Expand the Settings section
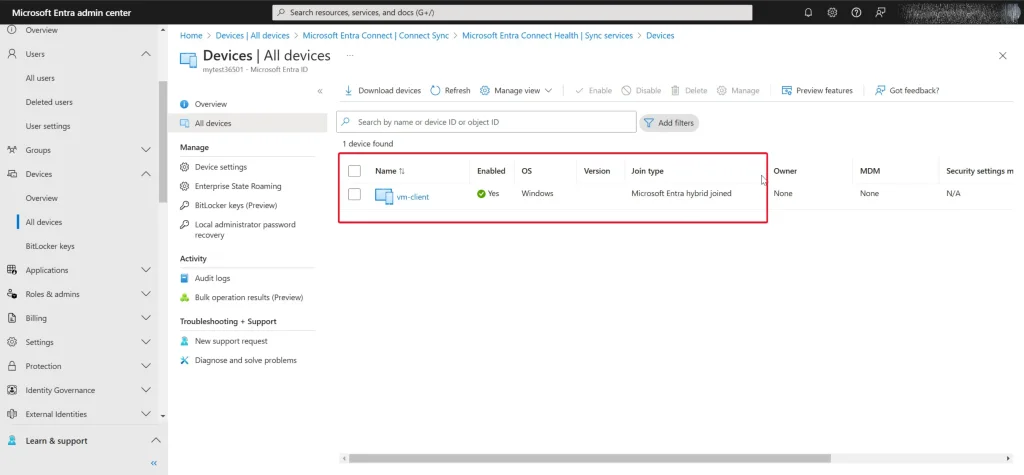 (x=146, y=342)
